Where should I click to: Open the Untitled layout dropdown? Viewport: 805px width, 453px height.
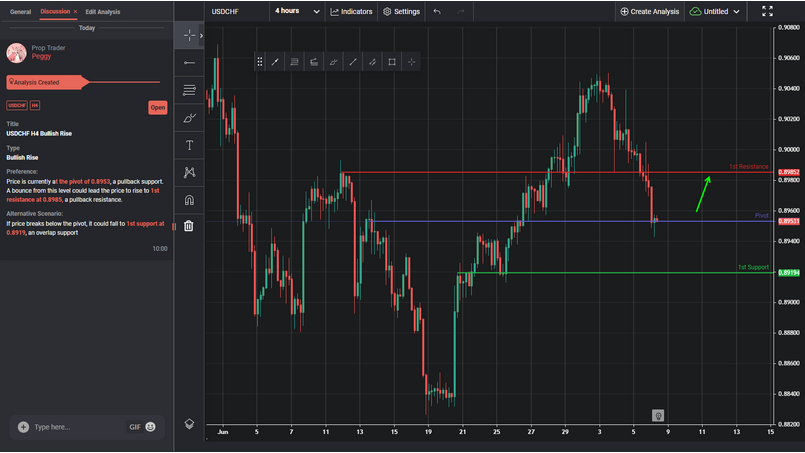point(715,11)
